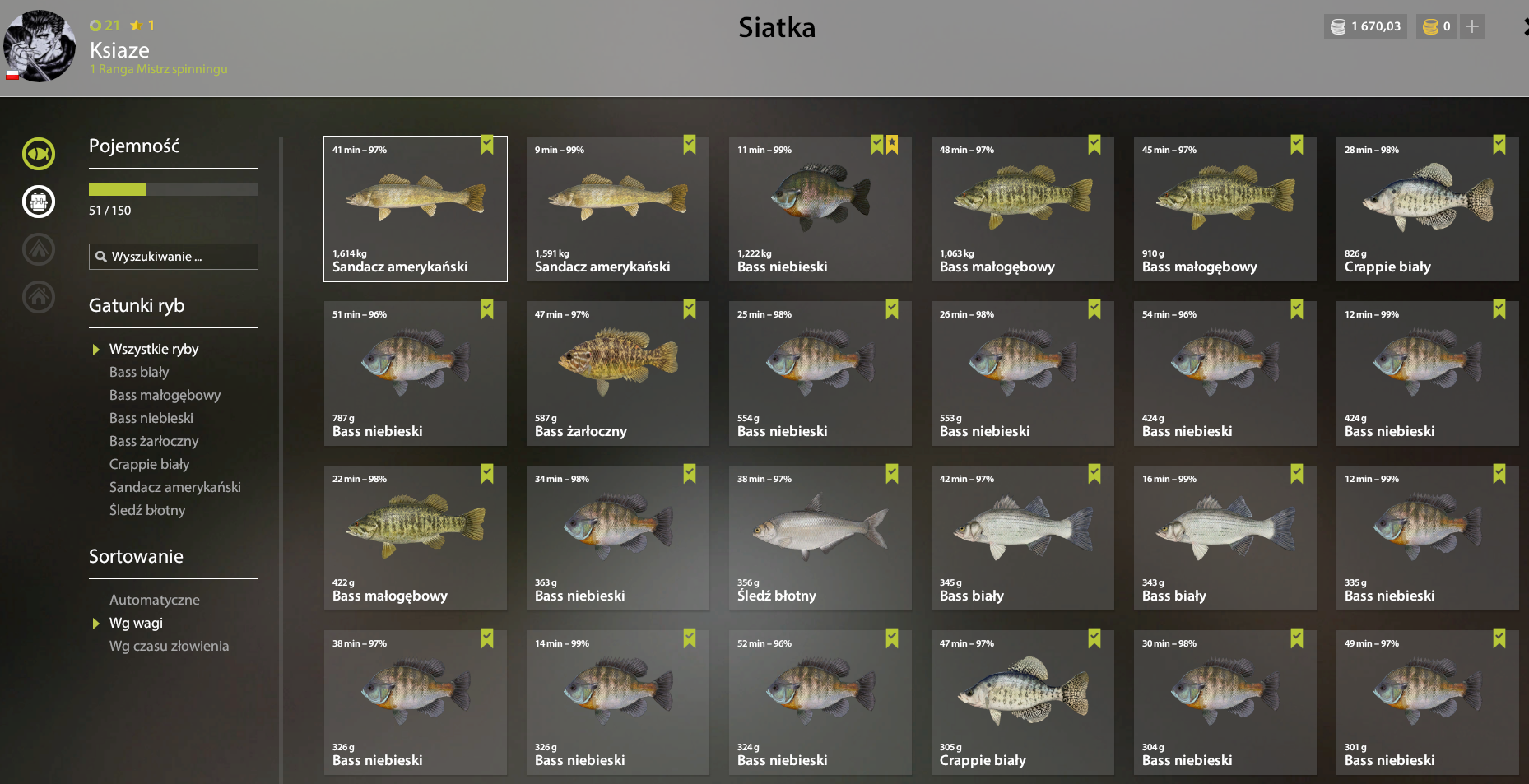Screen dimensions: 1529x784
Task: Click the plus icon to add currency
Action: 1472,26
